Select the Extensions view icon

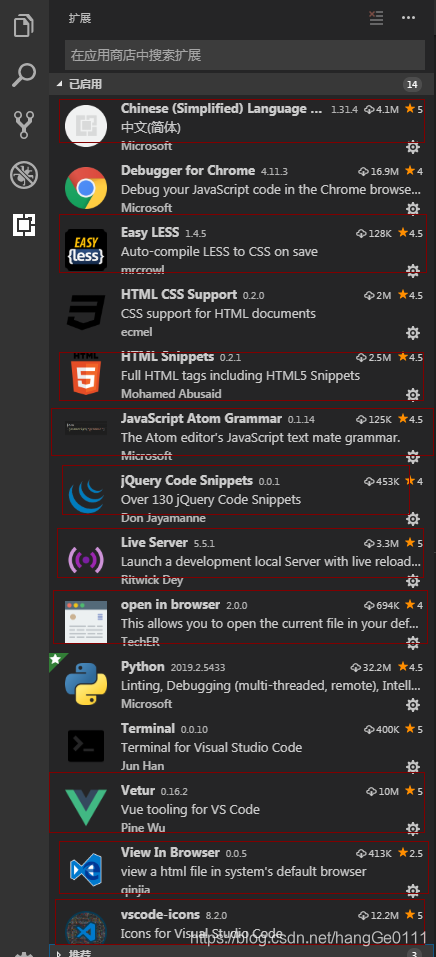point(24,225)
